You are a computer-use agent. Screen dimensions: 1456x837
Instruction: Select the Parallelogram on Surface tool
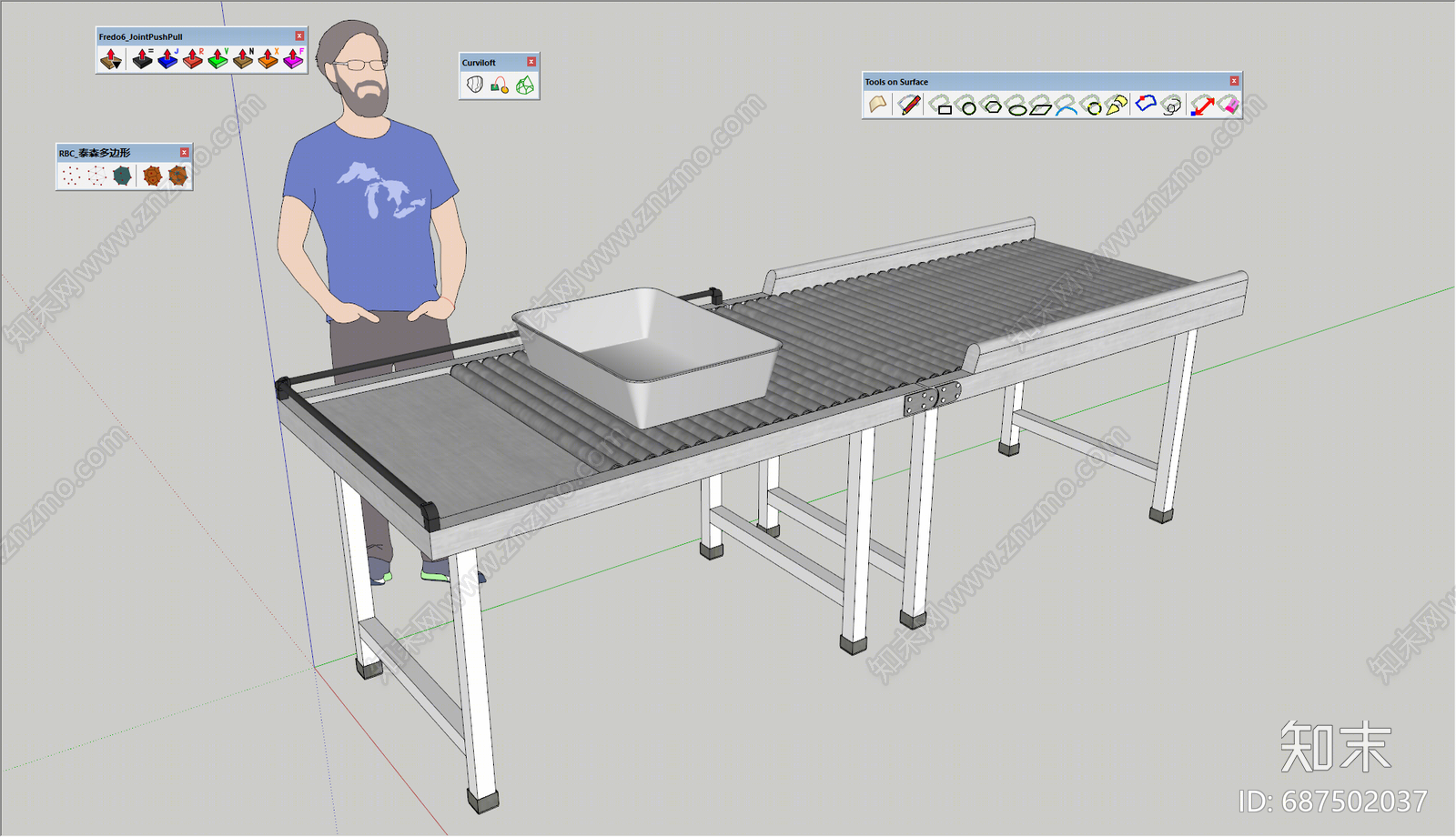[x=1040, y=106]
